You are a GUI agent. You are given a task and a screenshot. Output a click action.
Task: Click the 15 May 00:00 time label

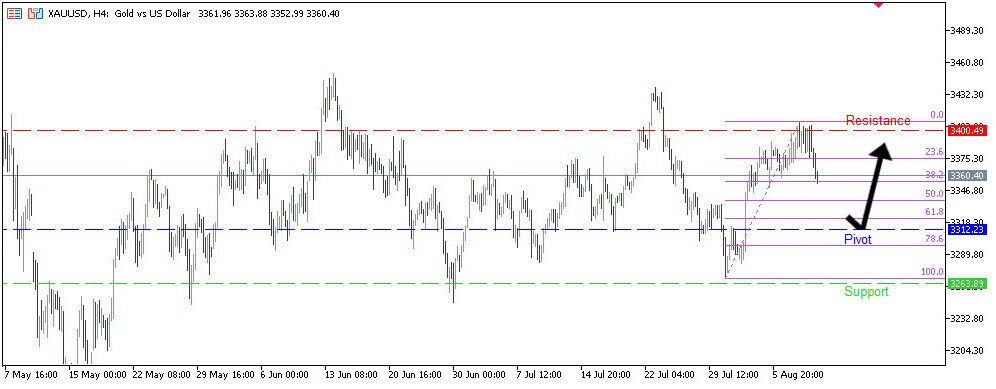click(97, 376)
